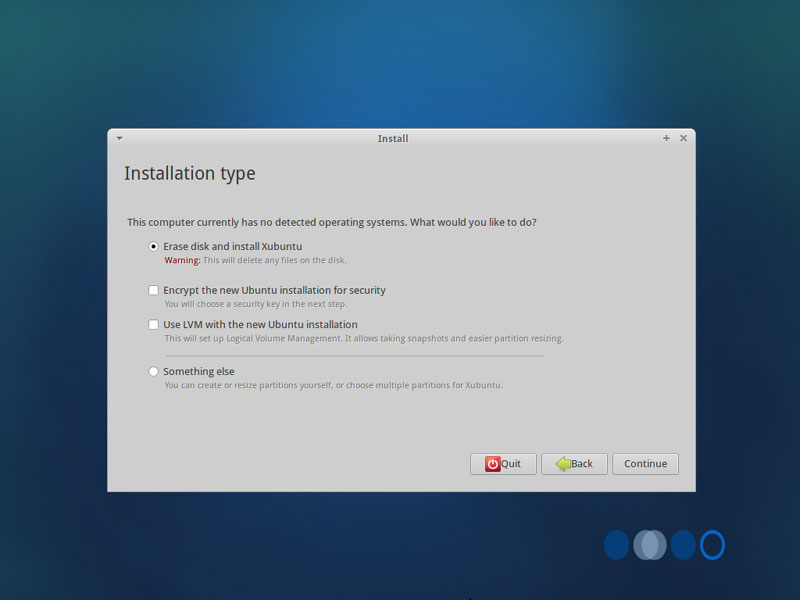This screenshot has height=600, width=800.
Task: Click the third dark blue progress dot
Action: pos(683,545)
